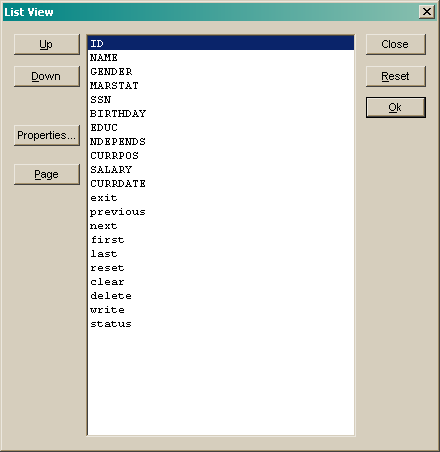Reset the list order
The image size is (440, 452).
pos(396,76)
